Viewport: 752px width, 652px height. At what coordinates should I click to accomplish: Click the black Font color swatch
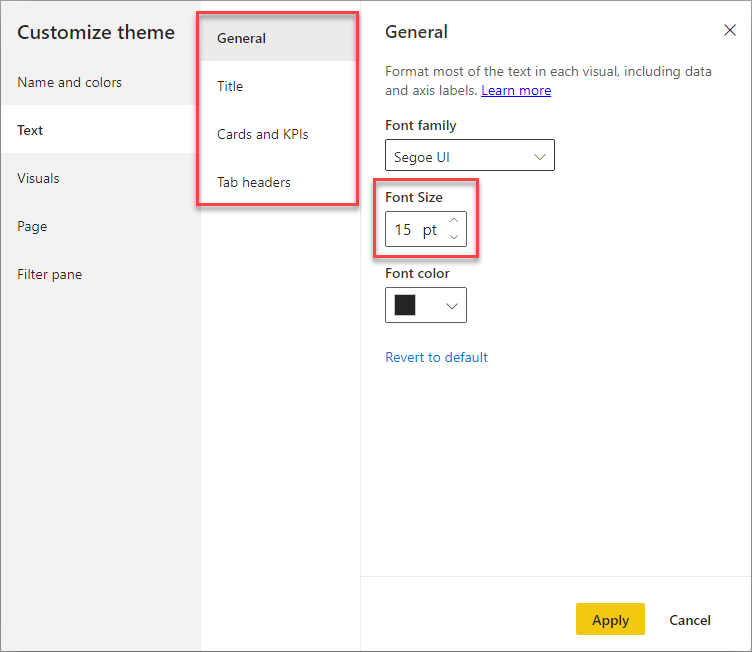tap(405, 305)
